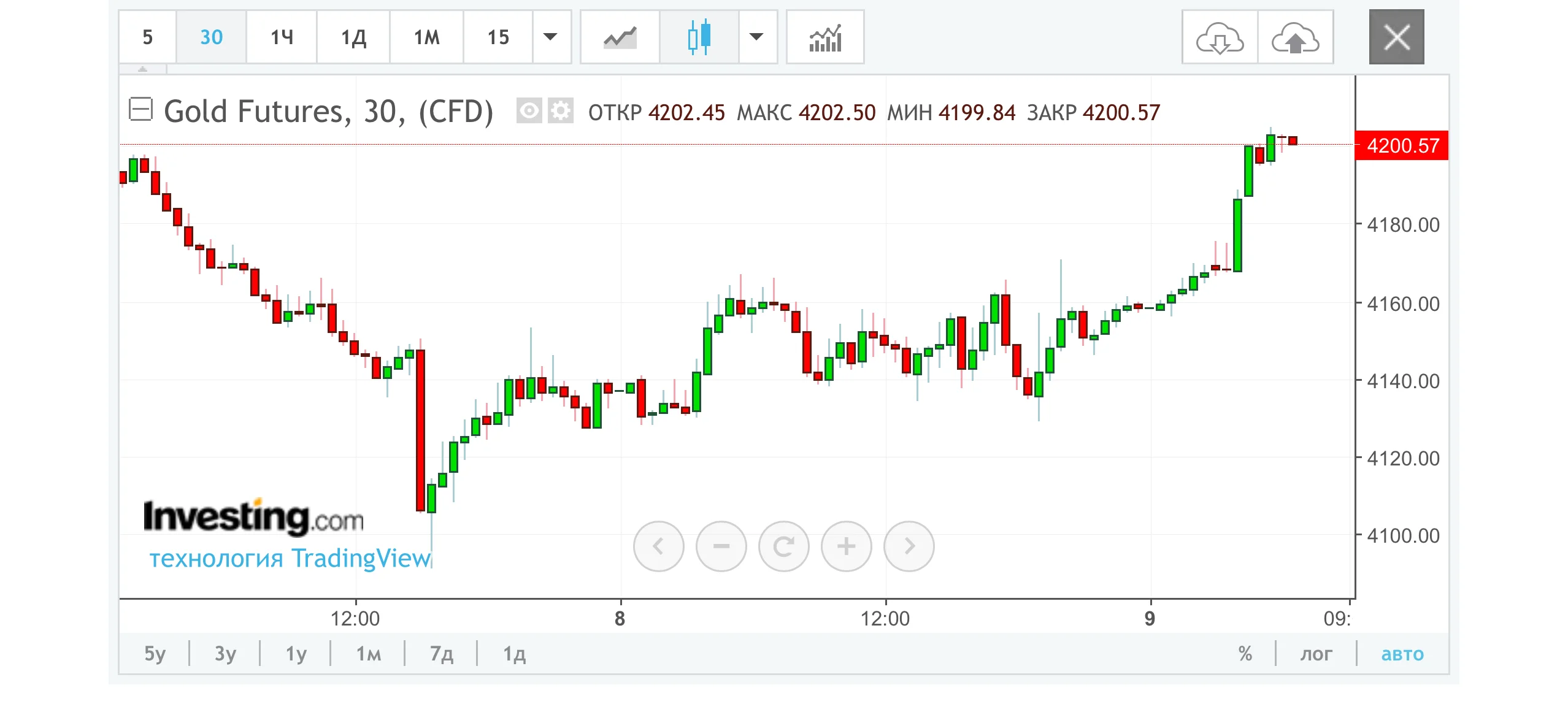1568x723 pixels.
Task: Open the технология TradingView link
Action: [x=290, y=558]
